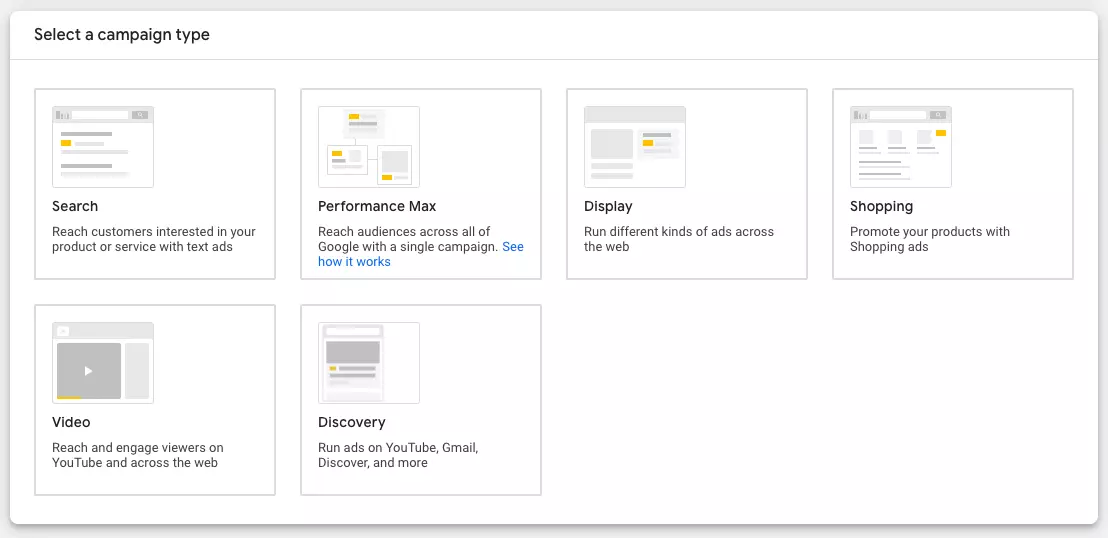Image resolution: width=1108 pixels, height=538 pixels.
Task: Select the Search campaign type title
Action: point(75,206)
